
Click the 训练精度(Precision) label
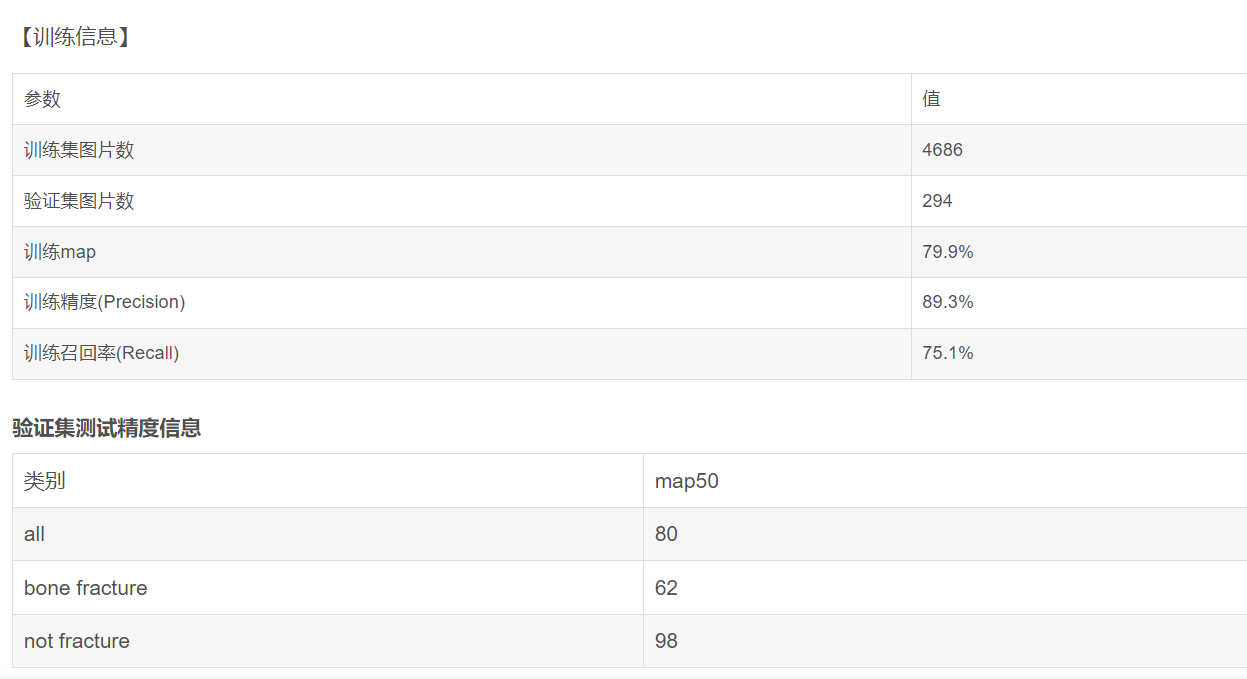pyautogui.click(x=105, y=302)
